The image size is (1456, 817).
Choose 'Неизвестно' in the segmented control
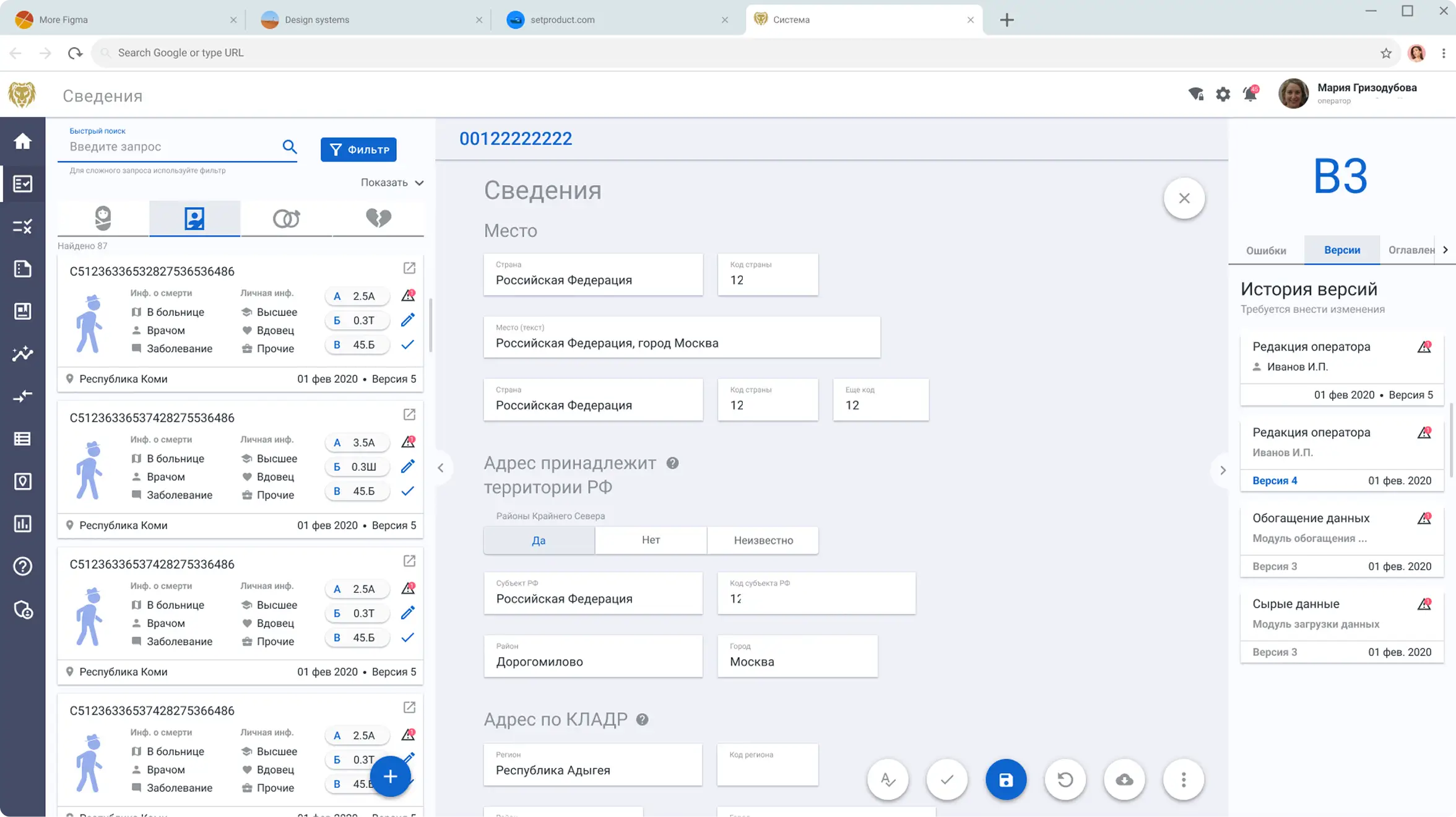point(763,540)
